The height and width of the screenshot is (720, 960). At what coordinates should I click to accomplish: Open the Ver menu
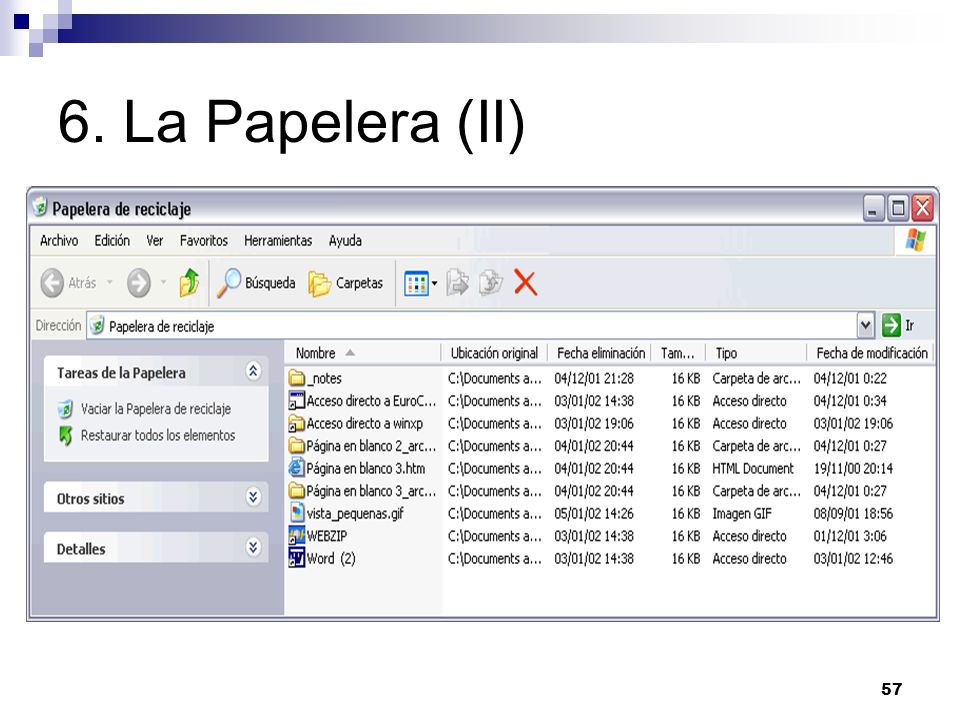(154, 241)
